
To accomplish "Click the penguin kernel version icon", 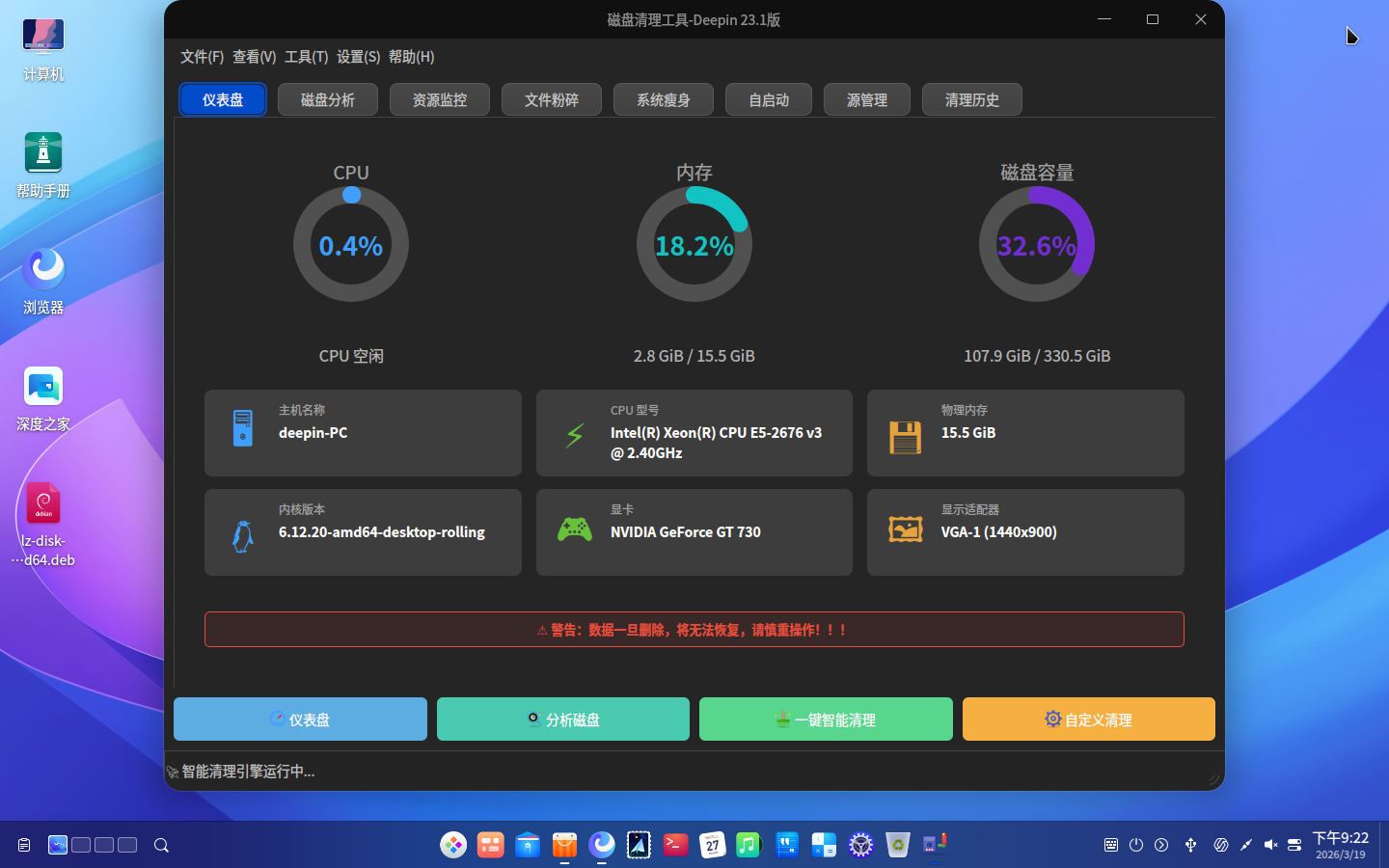I will tap(243, 536).
